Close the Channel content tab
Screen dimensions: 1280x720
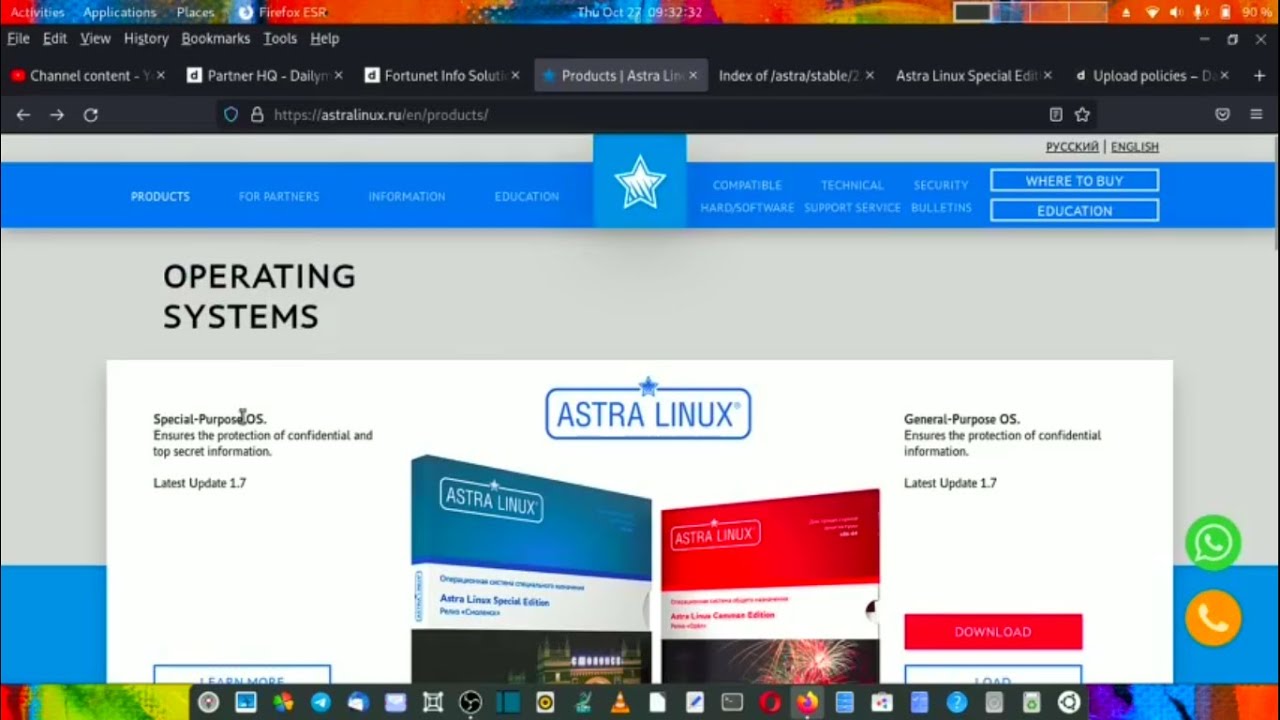pos(161,76)
